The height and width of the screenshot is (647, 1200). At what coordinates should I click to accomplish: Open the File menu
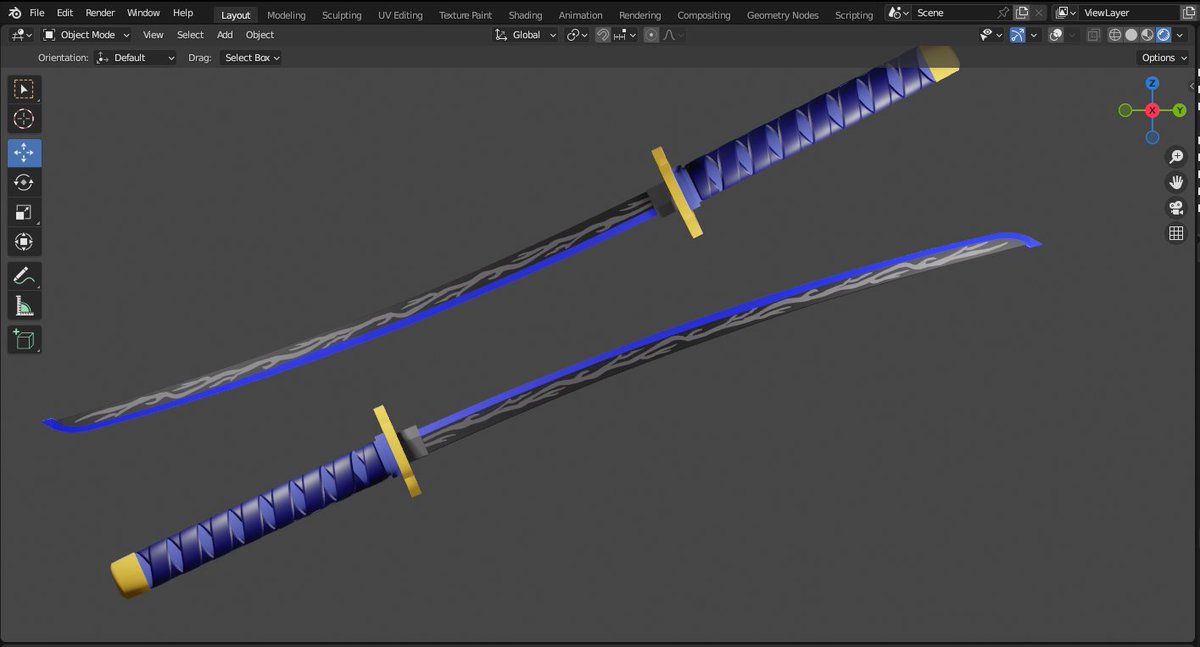click(x=37, y=13)
